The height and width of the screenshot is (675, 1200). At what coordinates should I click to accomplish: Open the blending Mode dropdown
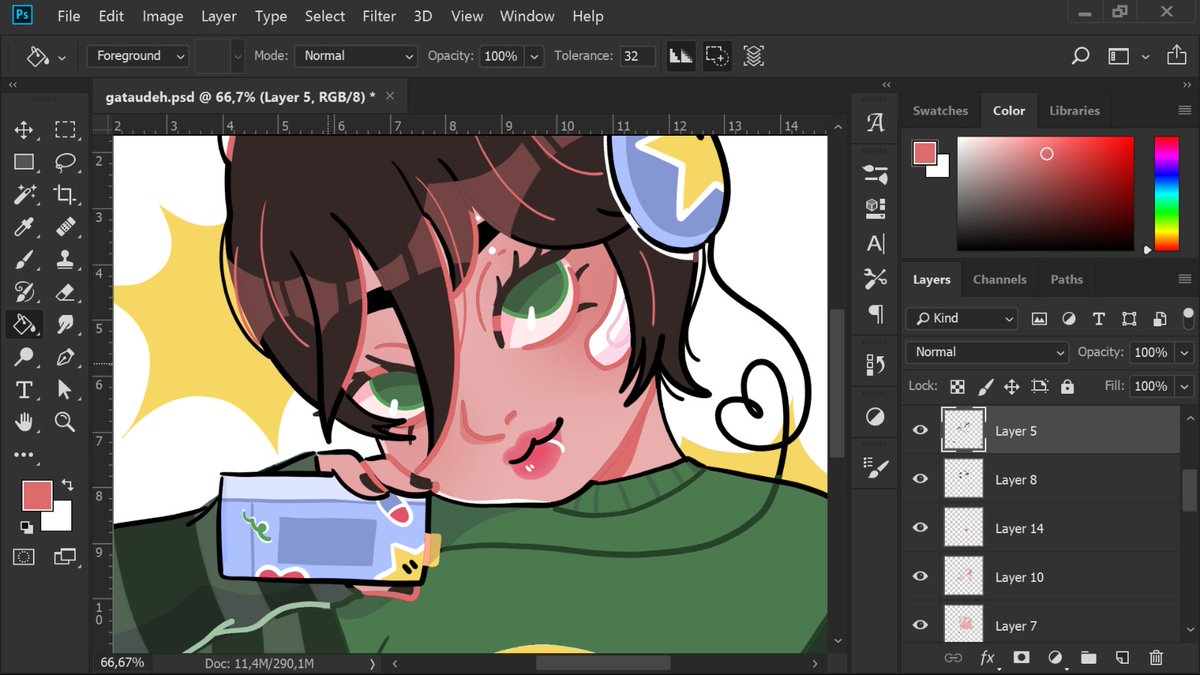(985, 351)
